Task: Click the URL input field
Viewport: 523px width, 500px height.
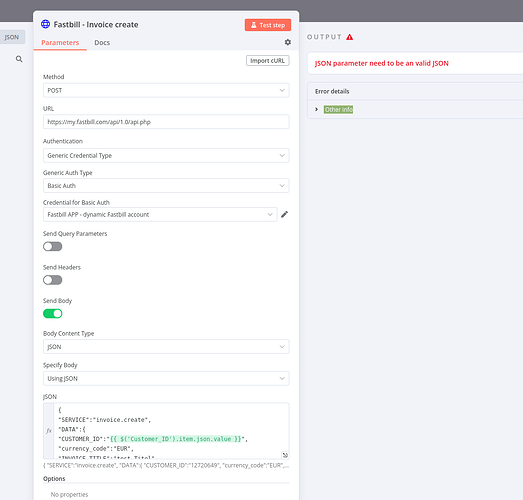Action: pos(166,122)
